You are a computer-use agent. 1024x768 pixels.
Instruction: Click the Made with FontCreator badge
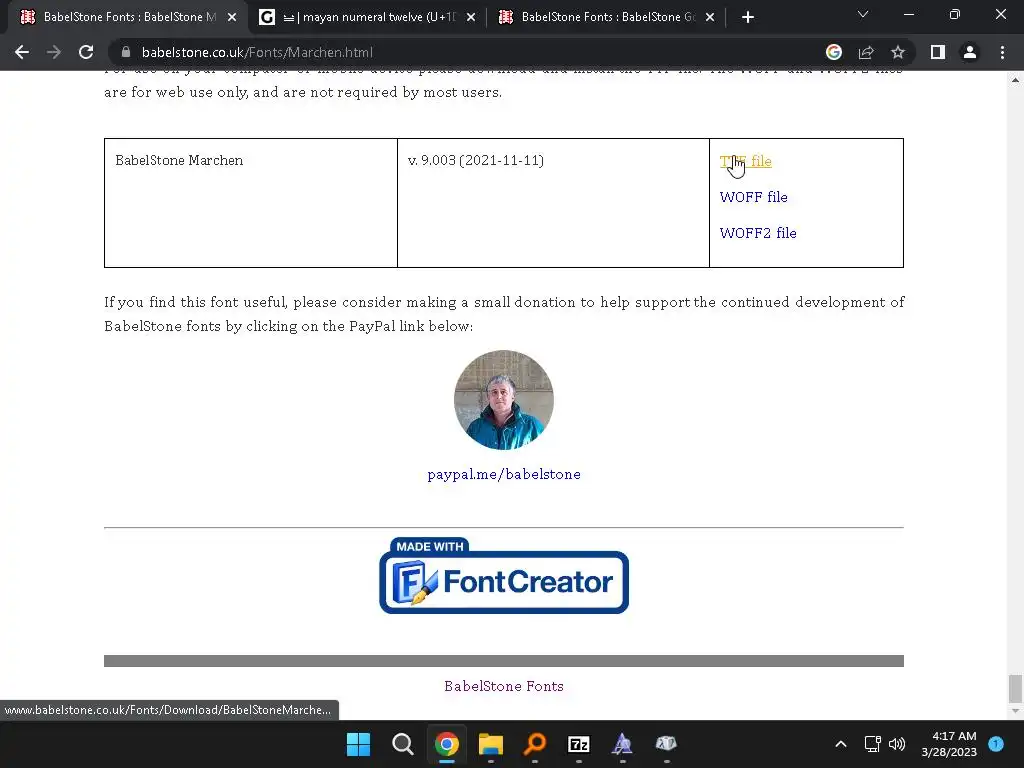tap(504, 575)
